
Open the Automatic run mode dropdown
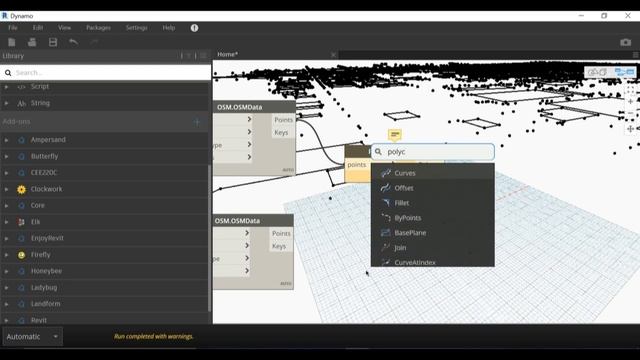[x=33, y=337]
